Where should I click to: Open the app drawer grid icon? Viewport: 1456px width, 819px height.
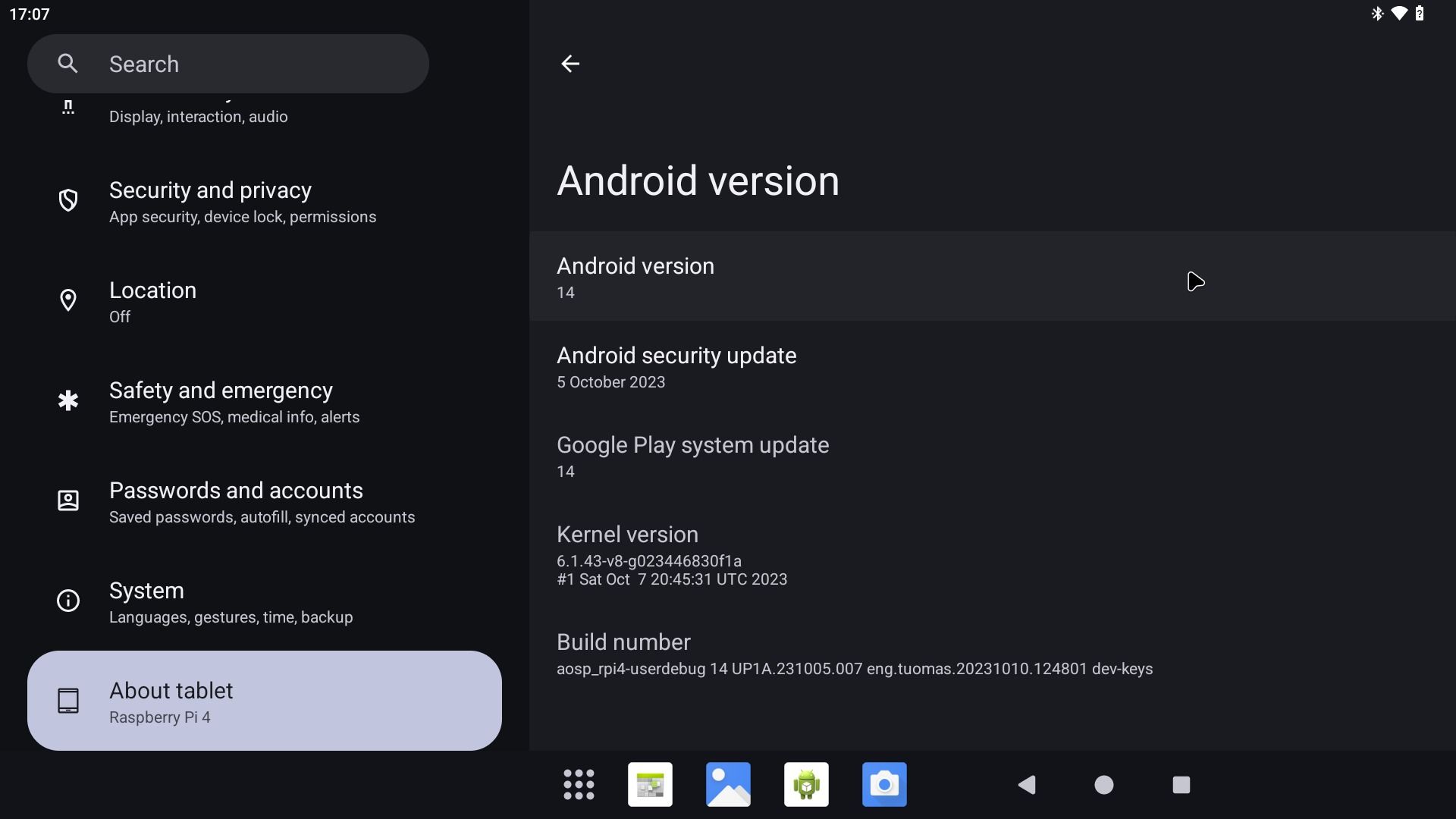(x=579, y=785)
